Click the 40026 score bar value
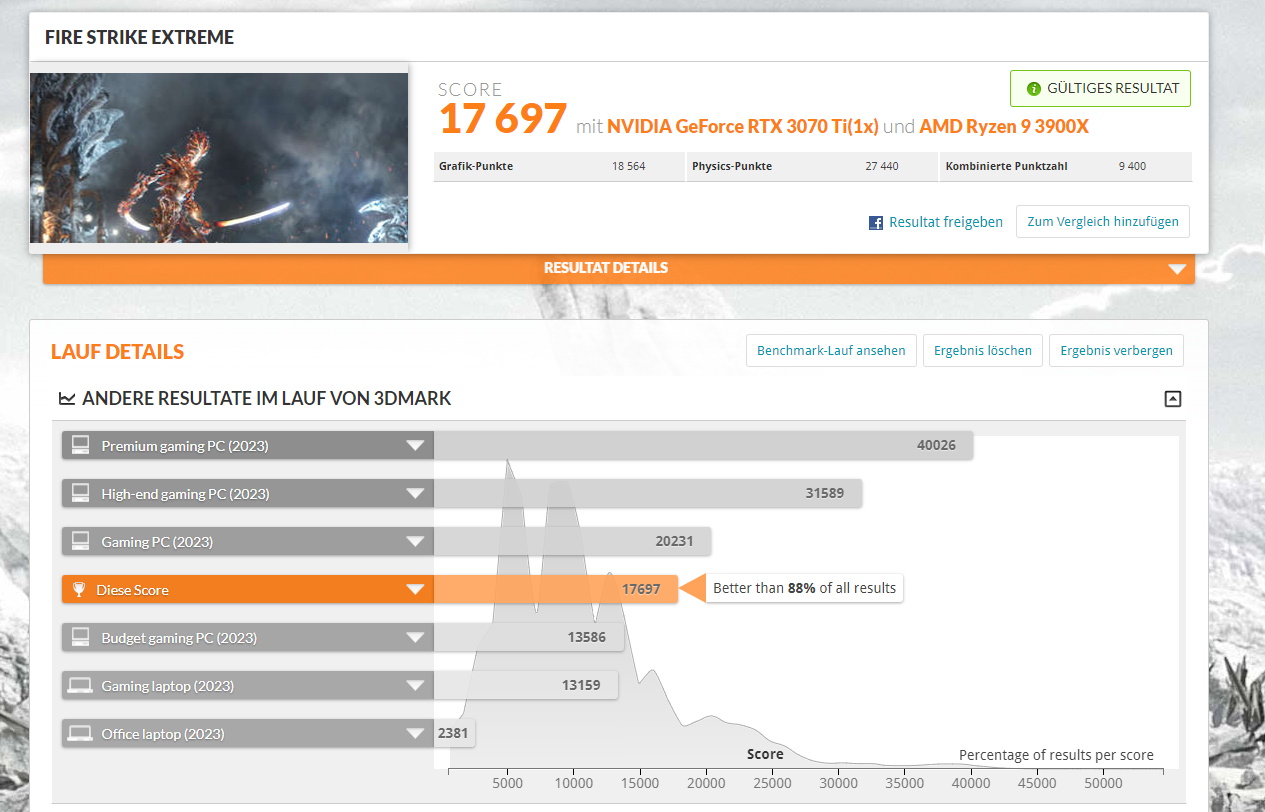 936,445
